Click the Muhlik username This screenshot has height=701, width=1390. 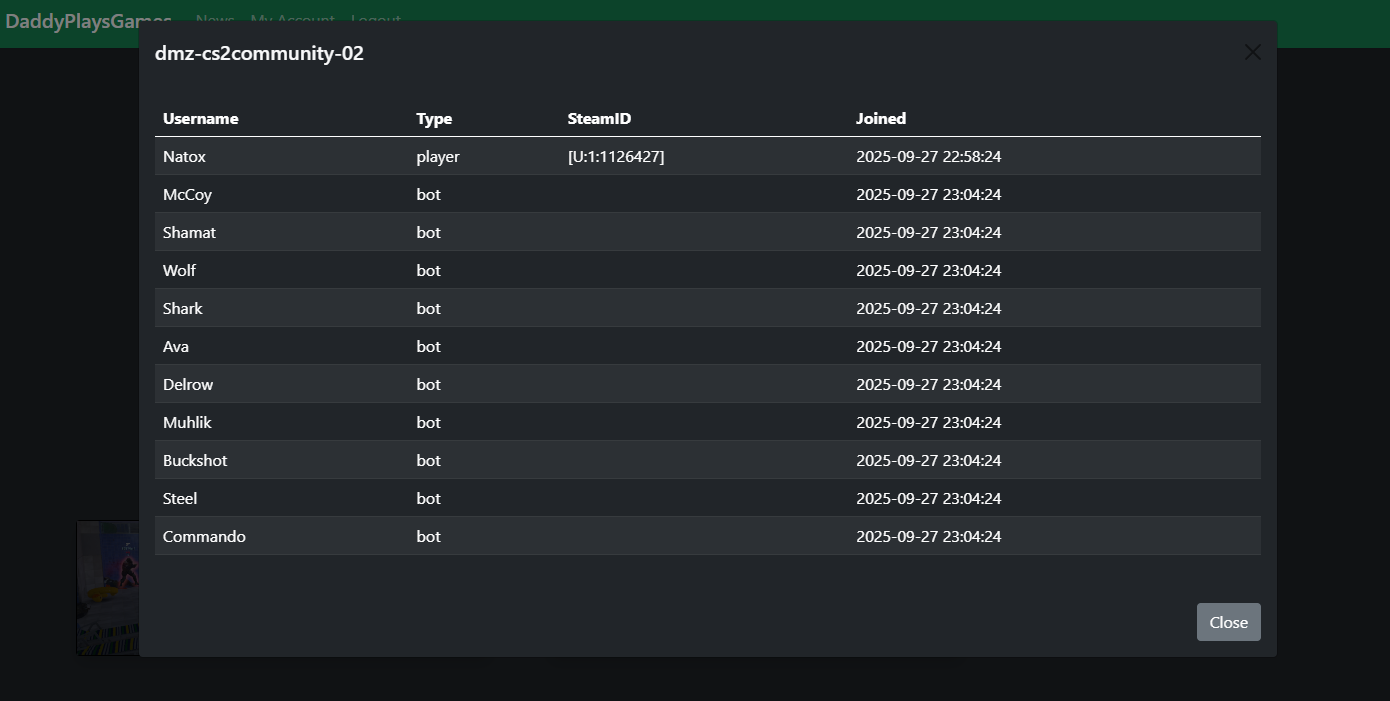point(187,422)
